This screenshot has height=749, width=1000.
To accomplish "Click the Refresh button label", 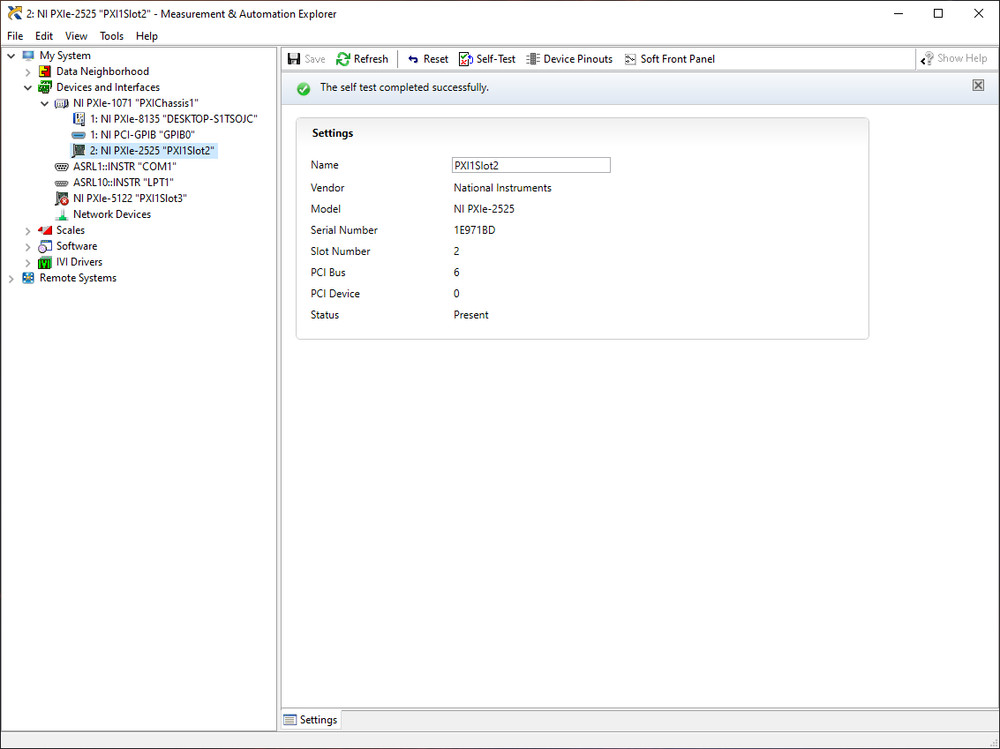I will click(371, 59).
